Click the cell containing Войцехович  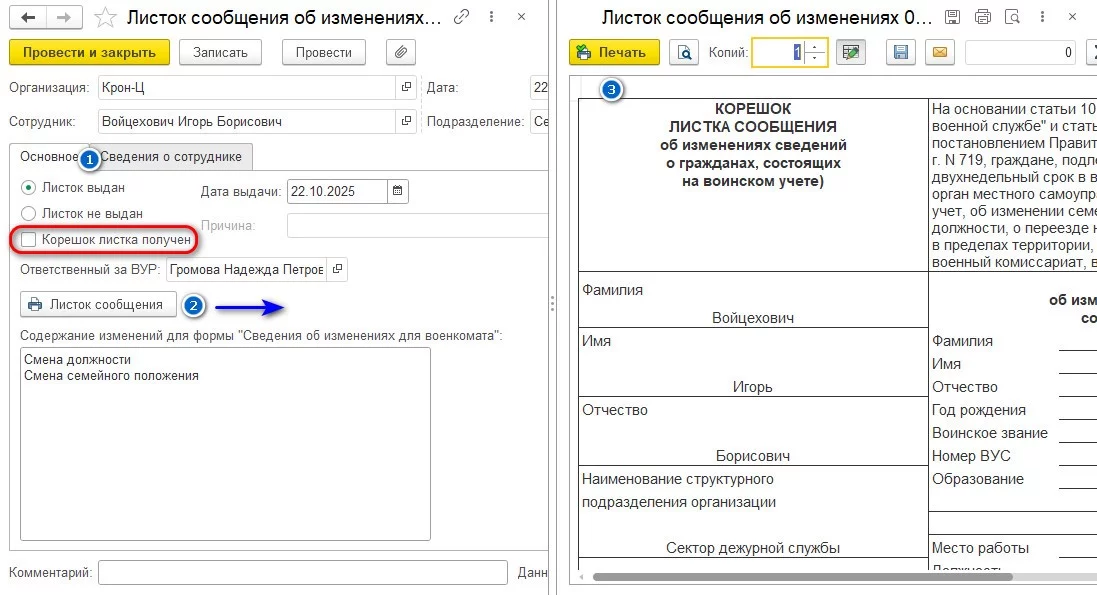pyautogui.click(x=753, y=300)
